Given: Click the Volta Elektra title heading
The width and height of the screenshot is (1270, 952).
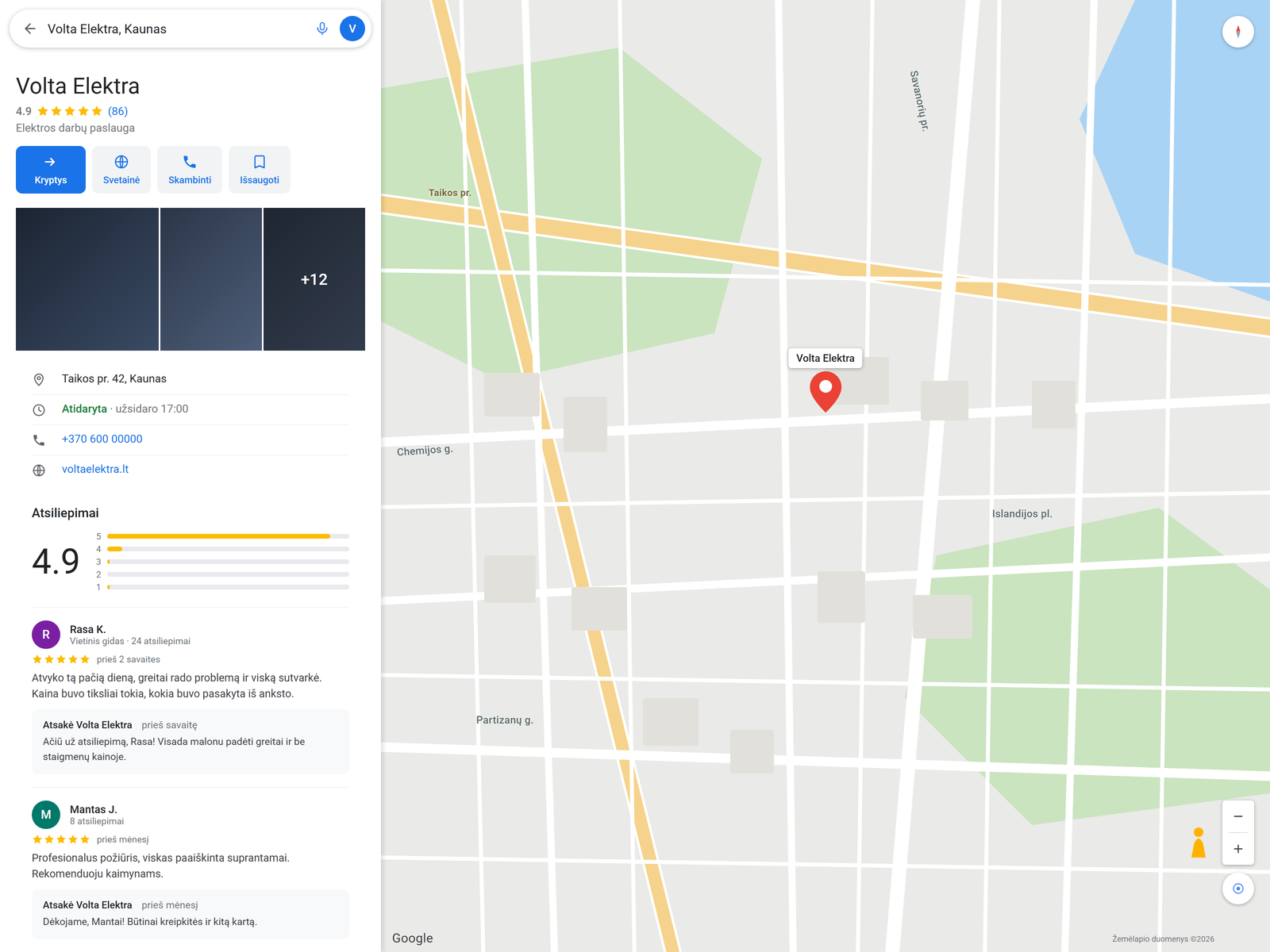Looking at the screenshot, I should coord(78,86).
